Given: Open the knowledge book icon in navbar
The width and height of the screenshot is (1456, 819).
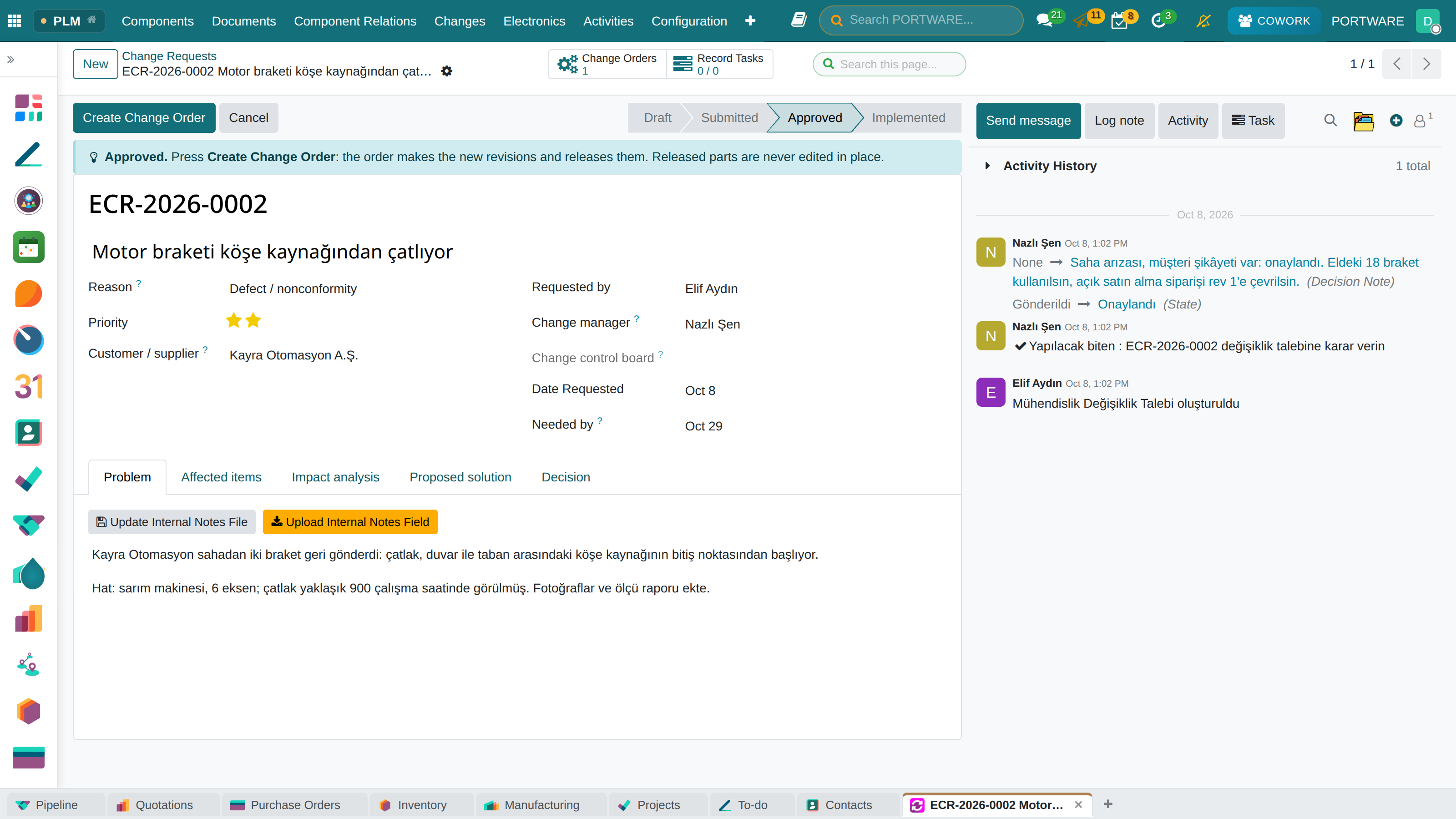Looking at the screenshot, I should tap(799, 20).
